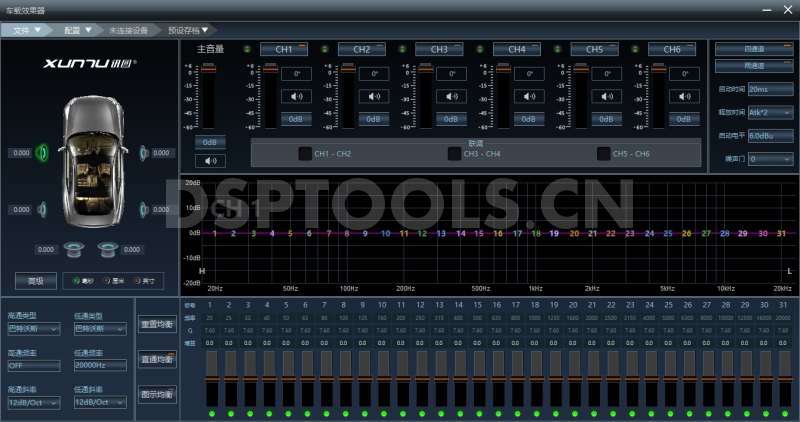The width and height of the screenshot is (800, 422).
Task: Toggle the CH3 - CH4 link checkbox
Action: pos(454,153)
